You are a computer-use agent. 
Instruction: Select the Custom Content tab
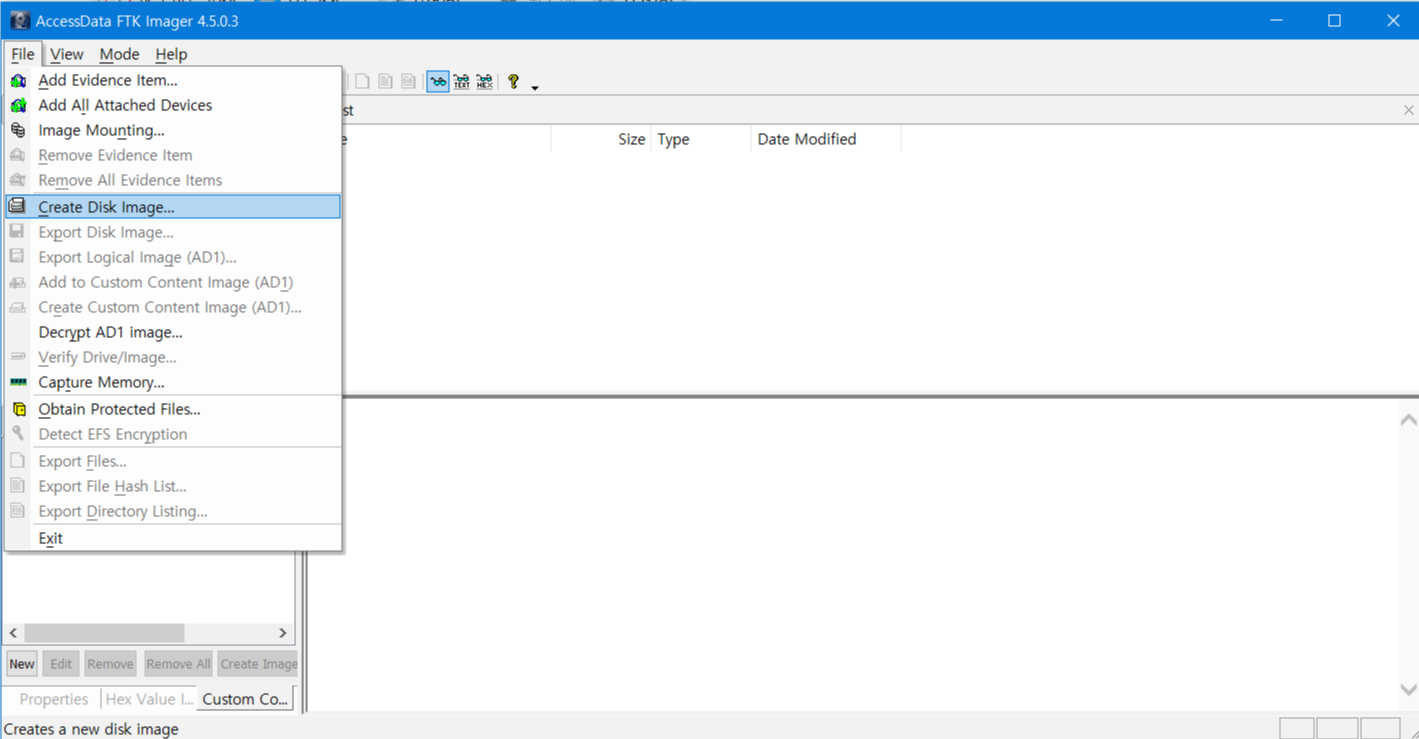click(x=245, y=699)
